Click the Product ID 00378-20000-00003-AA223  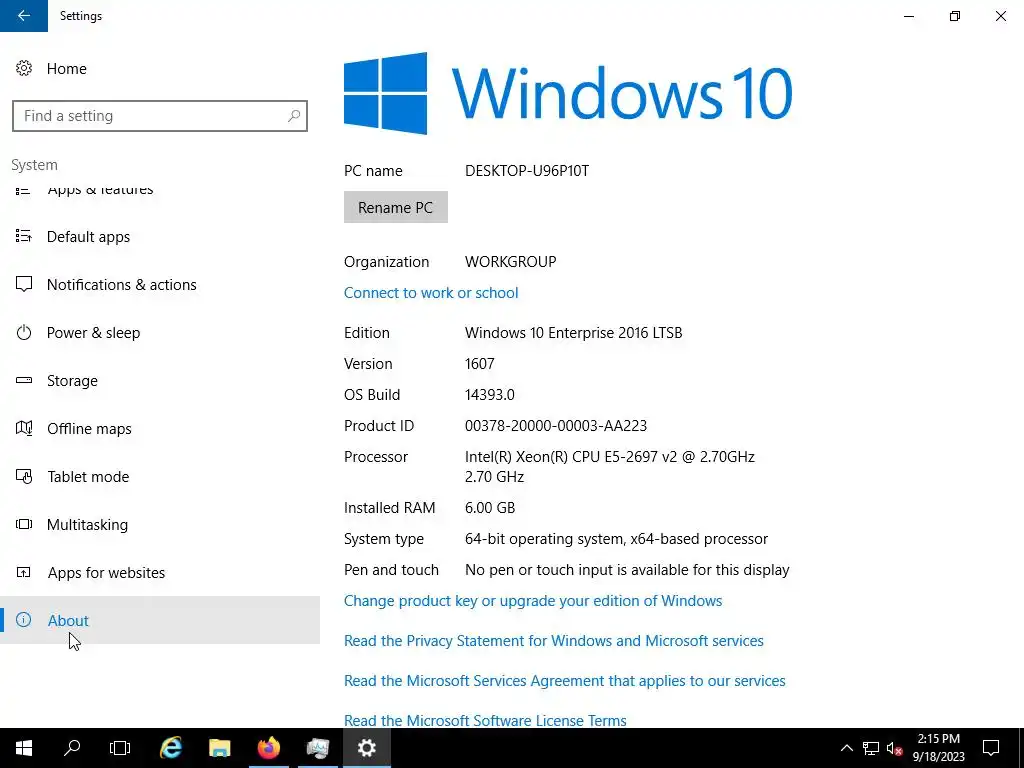[x=556, y=426]
